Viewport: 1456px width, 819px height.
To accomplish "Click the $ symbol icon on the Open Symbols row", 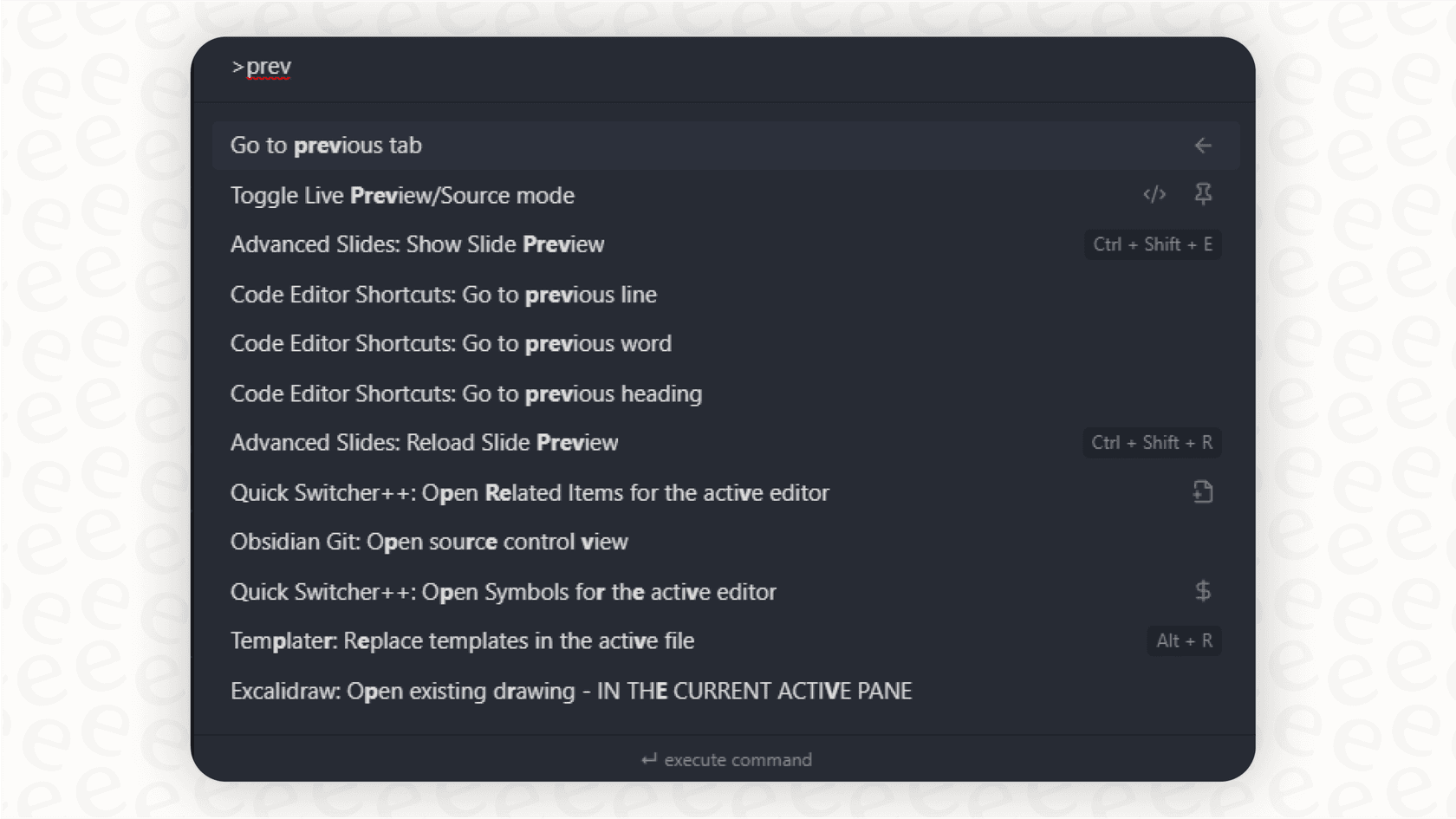I will [1203, 591].
